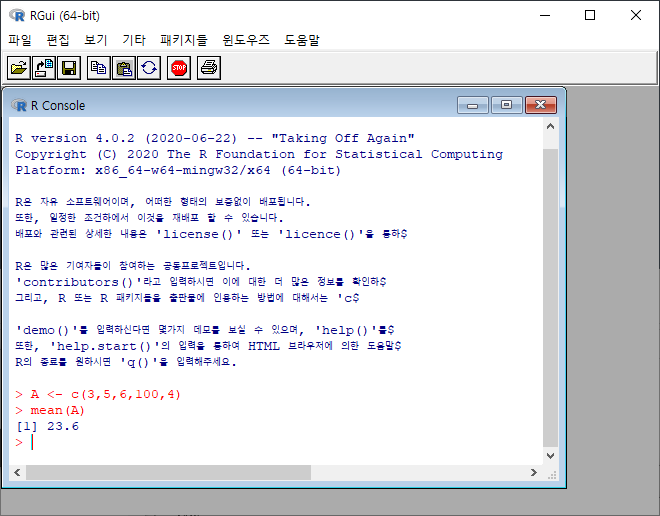This screenshot has height=516, width=660.
Task: Open the 보기 menu
Action: pos(96,40)
